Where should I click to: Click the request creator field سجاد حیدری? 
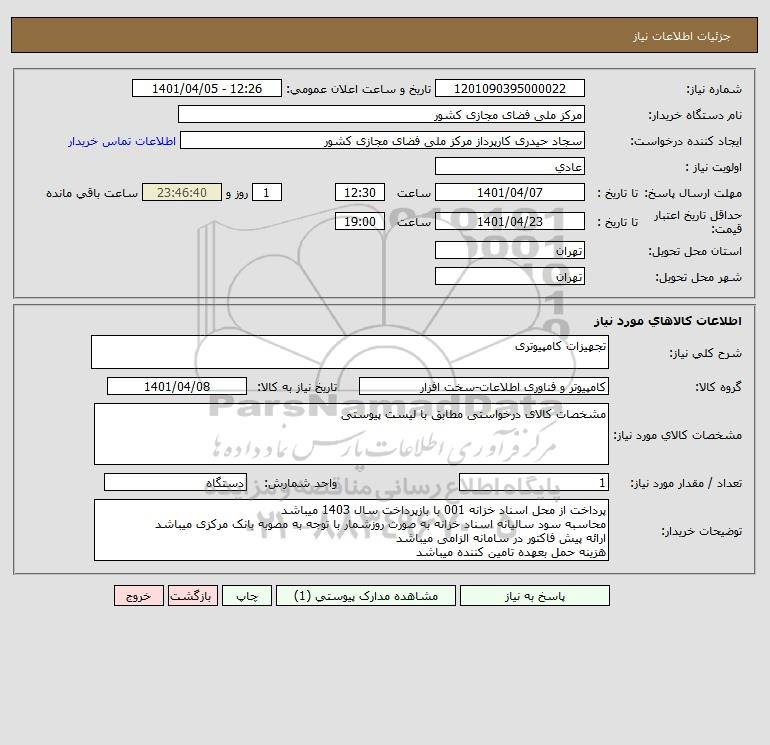point(382,140)
